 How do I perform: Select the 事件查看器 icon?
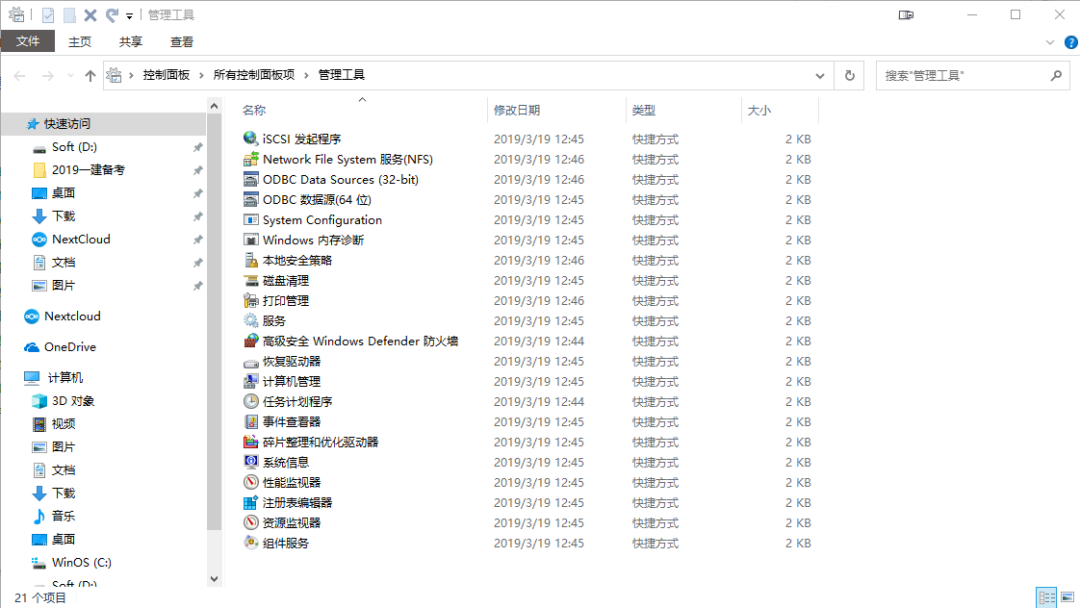[251, 422]
